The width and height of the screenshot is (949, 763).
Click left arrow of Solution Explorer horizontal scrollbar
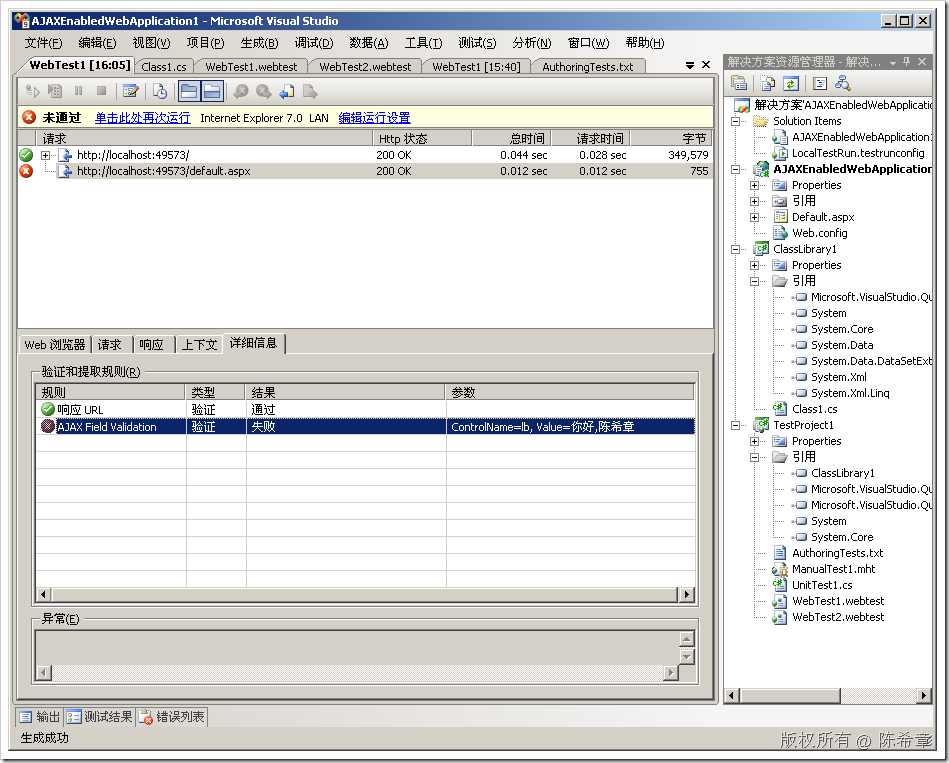(x=732, y=696)
